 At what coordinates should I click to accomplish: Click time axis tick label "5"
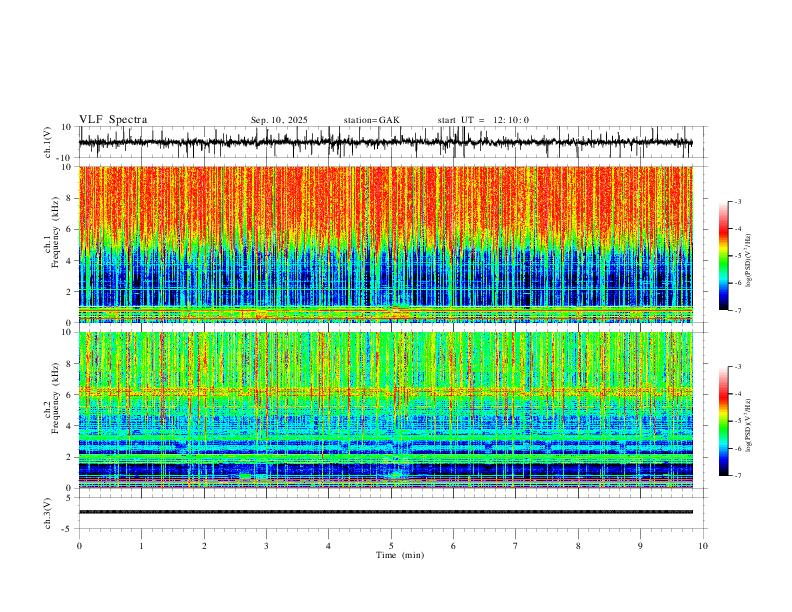coord(391,546)
